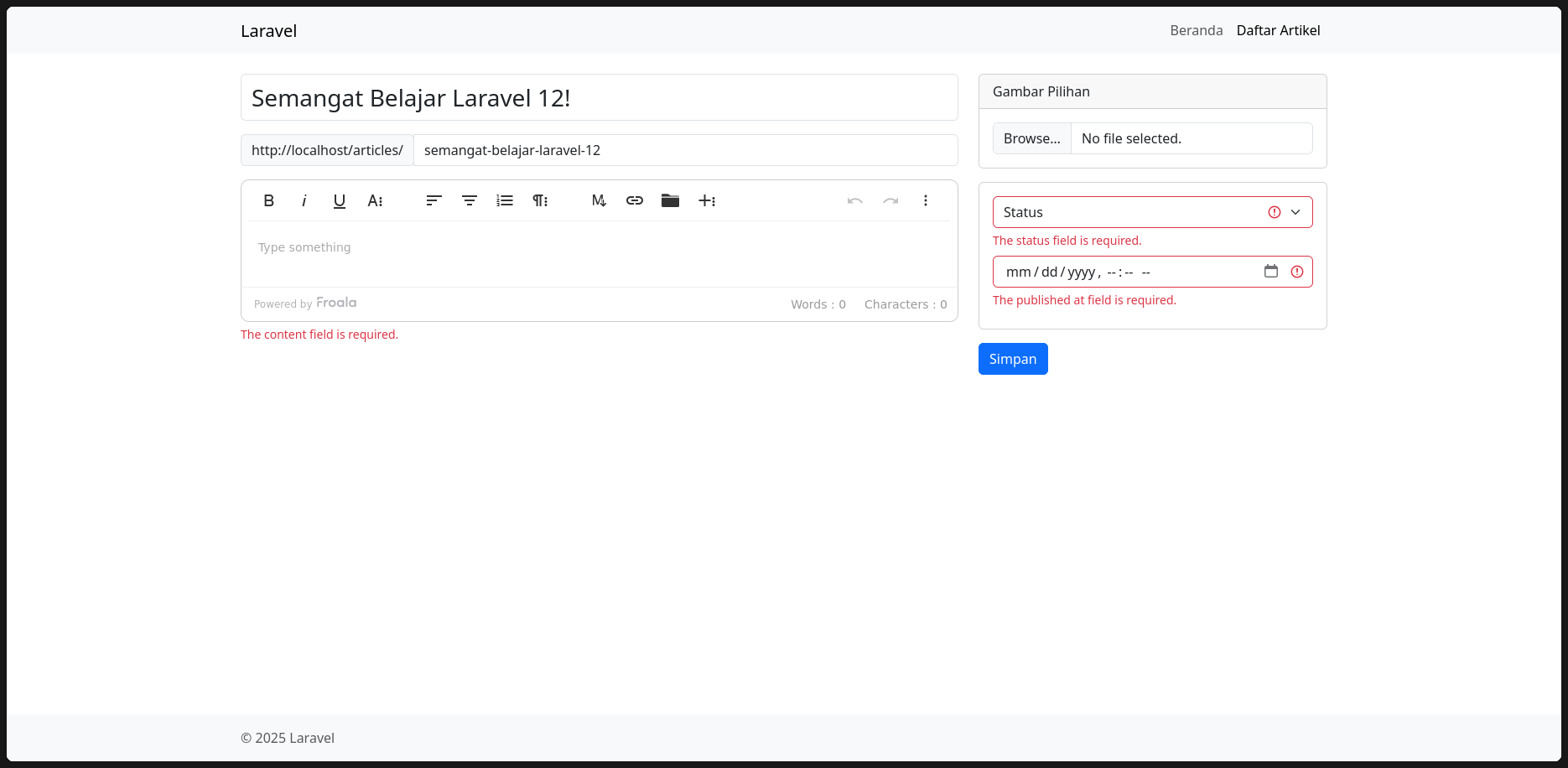Image resolution: width=1568 pixels, height=768 pixels.
Task: Click in the Type something content area
Action: 600,254
